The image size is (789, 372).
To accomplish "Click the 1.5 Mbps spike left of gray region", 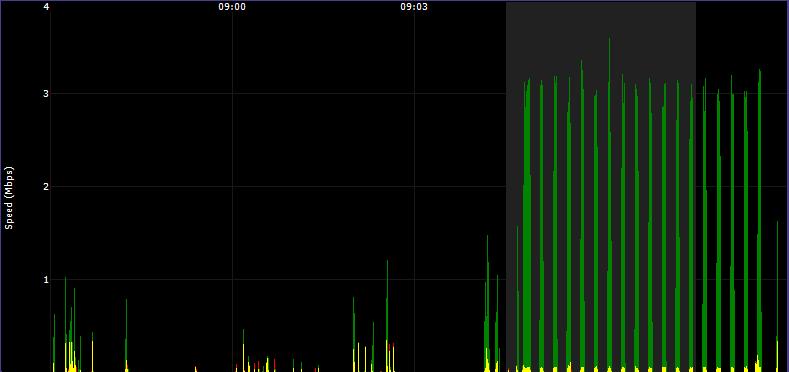I will pos(487,302).
